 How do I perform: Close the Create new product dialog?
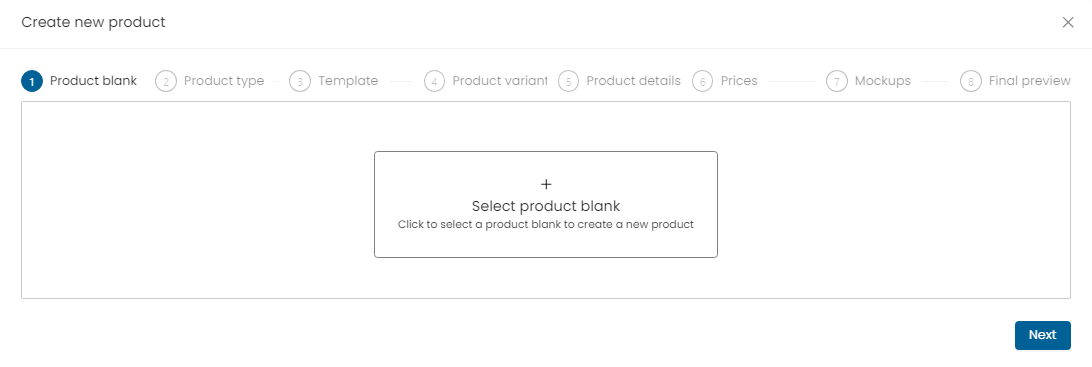click(x=1068, y=22)
